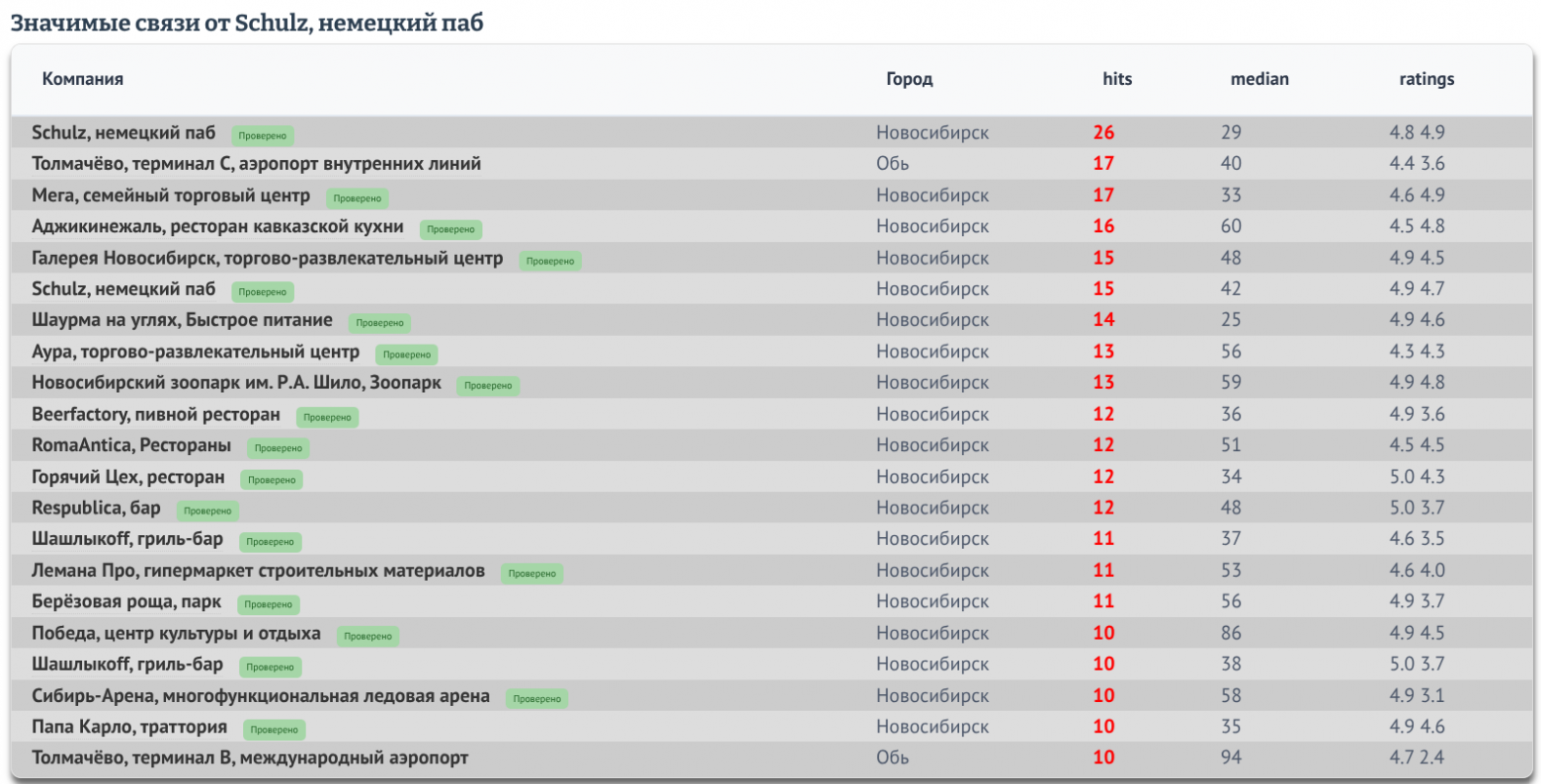The image size is (1541, 784).
Task: Click the red hits value "14"
Action: click(1103, 320)
